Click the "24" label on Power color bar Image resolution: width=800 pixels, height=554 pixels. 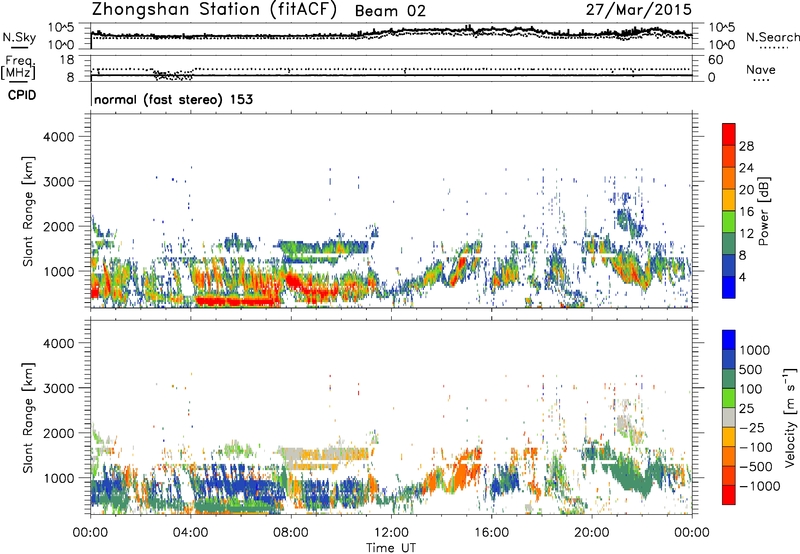click(746, 168)
